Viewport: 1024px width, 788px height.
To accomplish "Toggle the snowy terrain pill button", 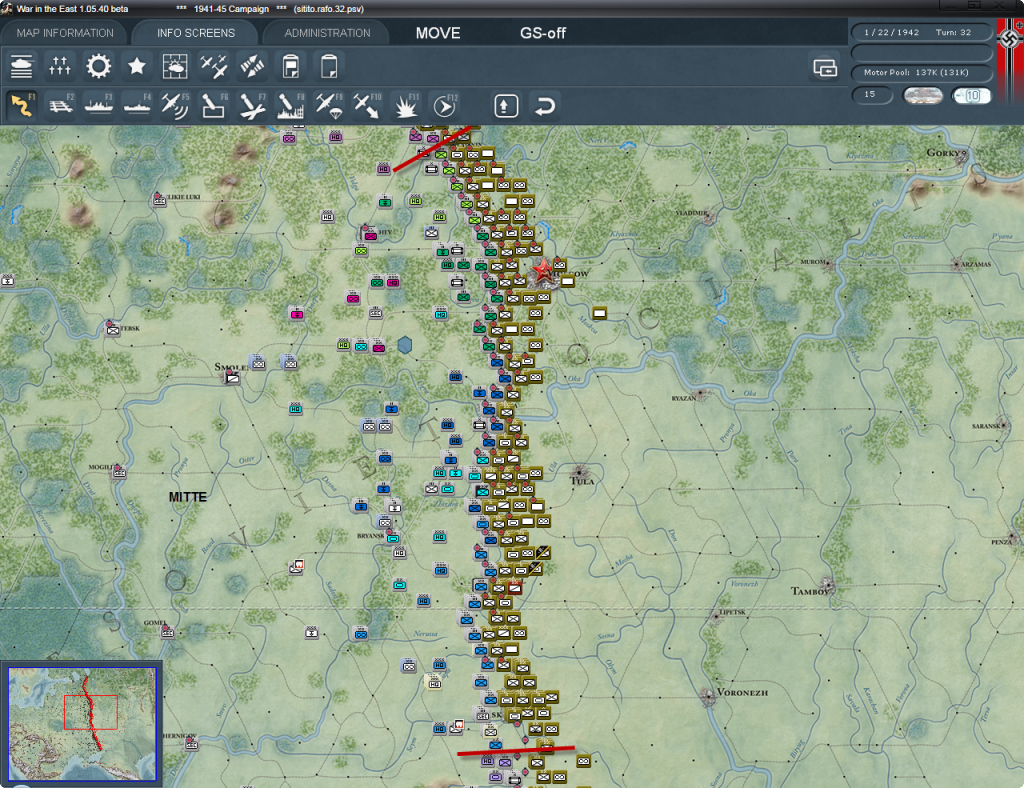I will tap(923, 96).
